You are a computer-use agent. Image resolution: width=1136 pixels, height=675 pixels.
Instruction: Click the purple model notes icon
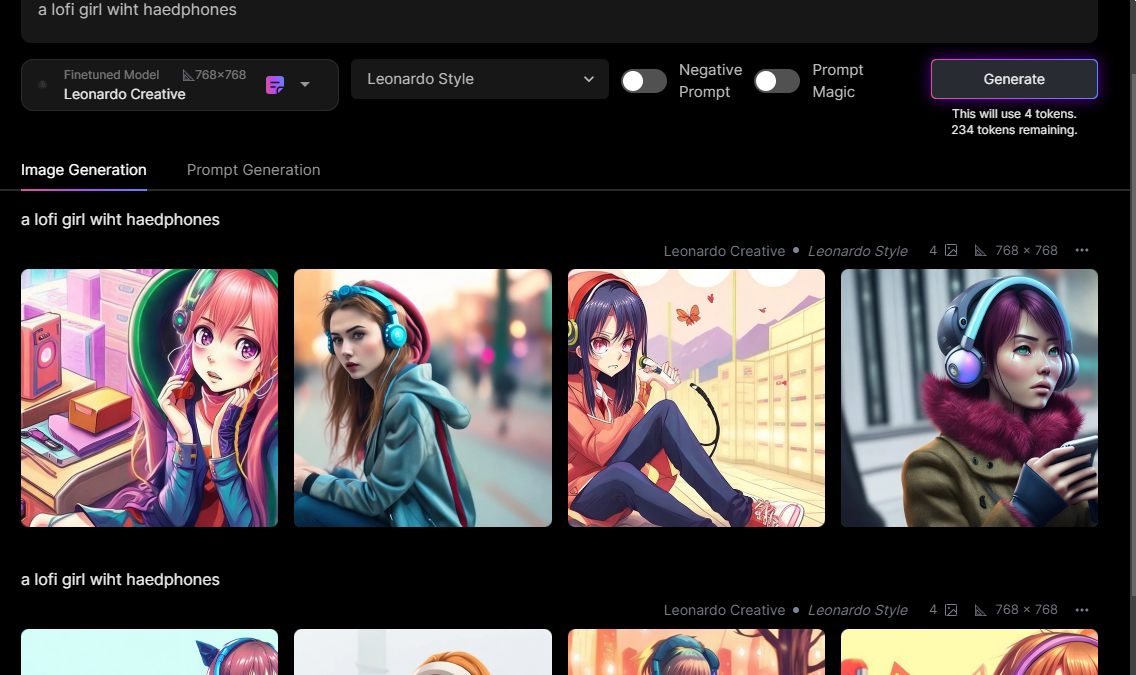(275, 85)
